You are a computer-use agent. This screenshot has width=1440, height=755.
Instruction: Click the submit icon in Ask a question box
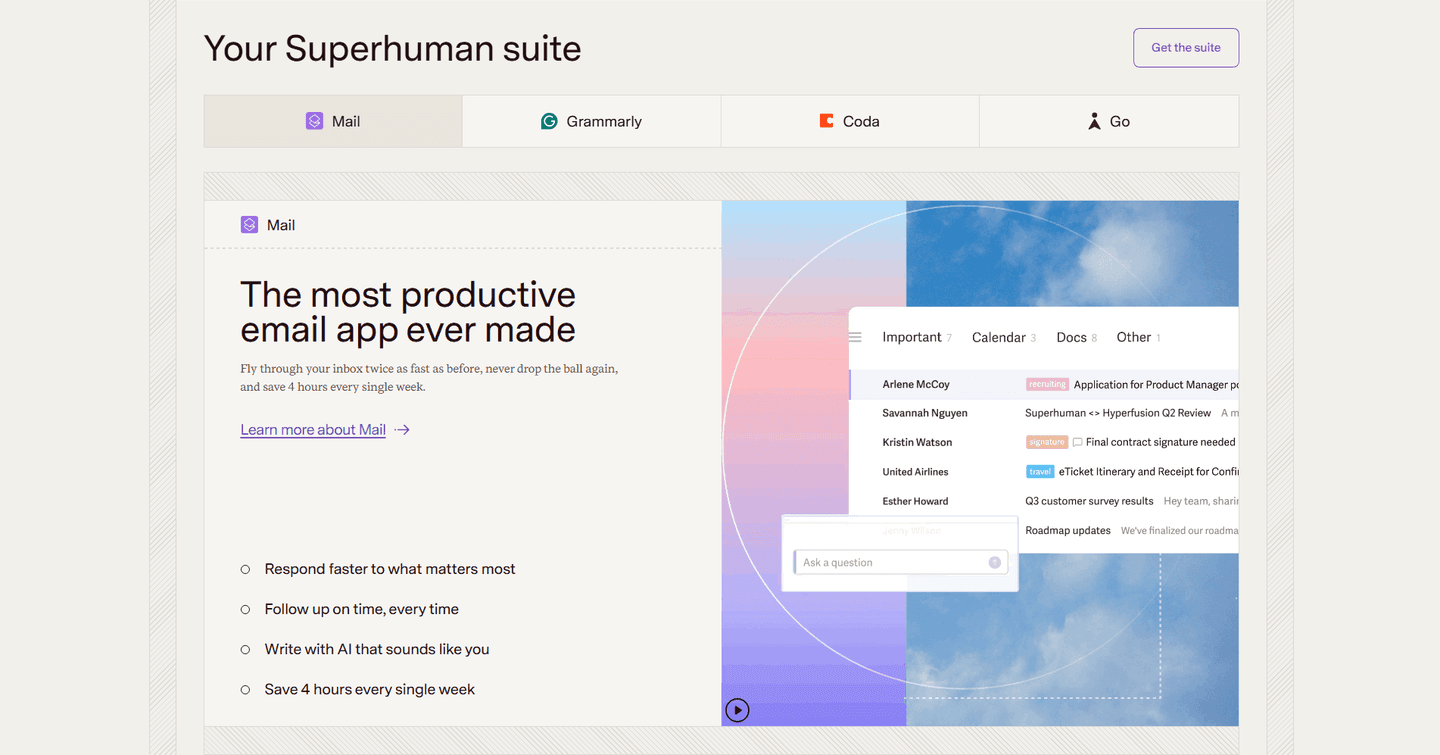(x=995, y=563)
